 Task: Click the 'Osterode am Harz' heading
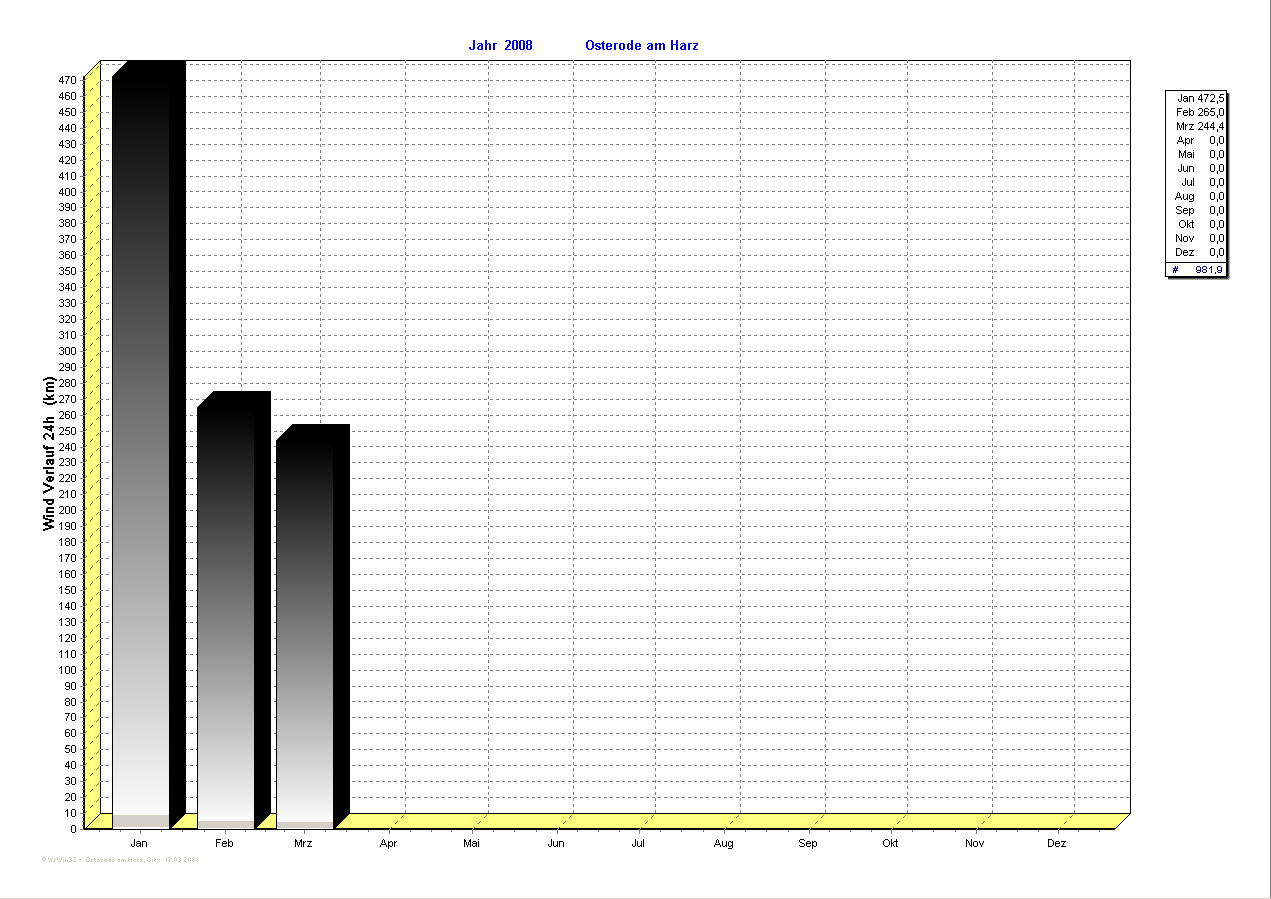click(641, 46)
